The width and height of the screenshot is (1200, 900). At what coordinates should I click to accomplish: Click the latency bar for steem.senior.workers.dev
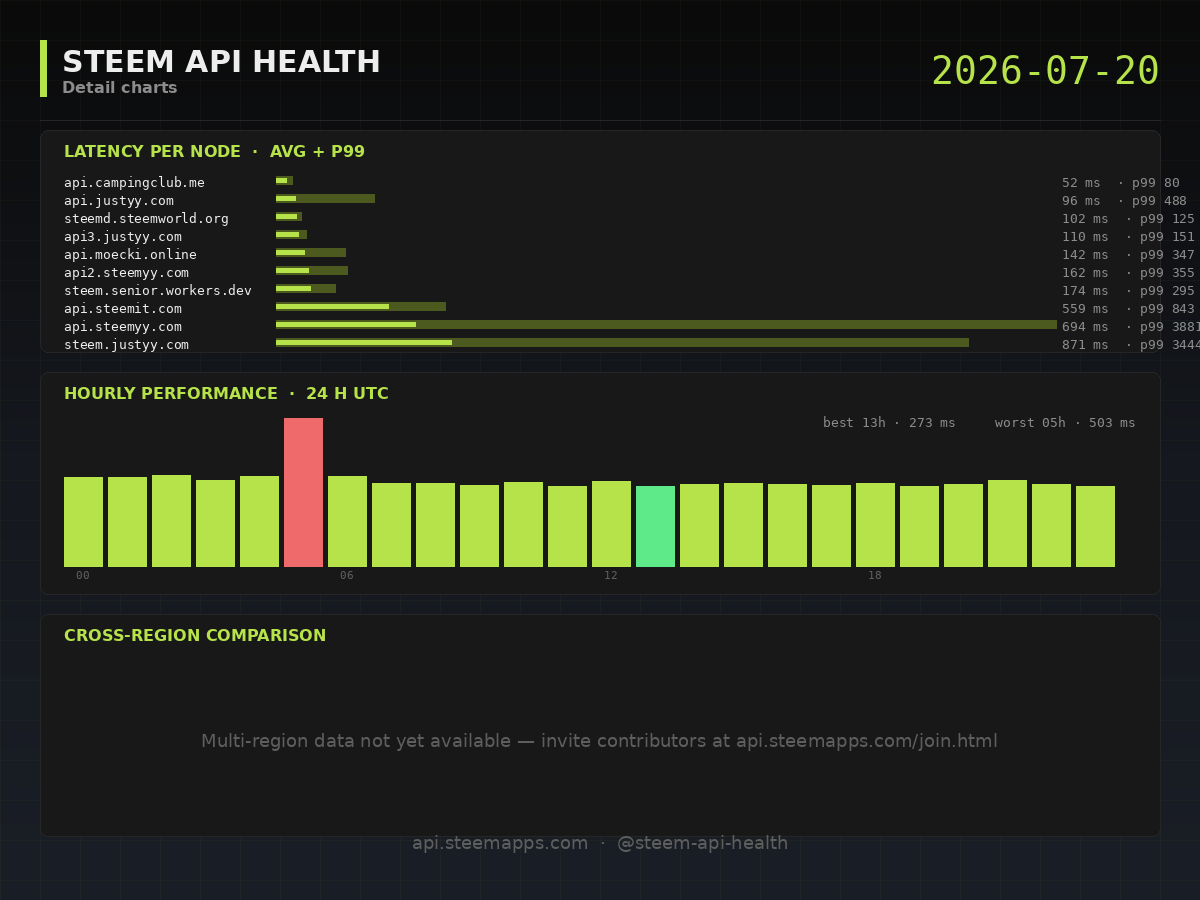[x=306, y=289]
